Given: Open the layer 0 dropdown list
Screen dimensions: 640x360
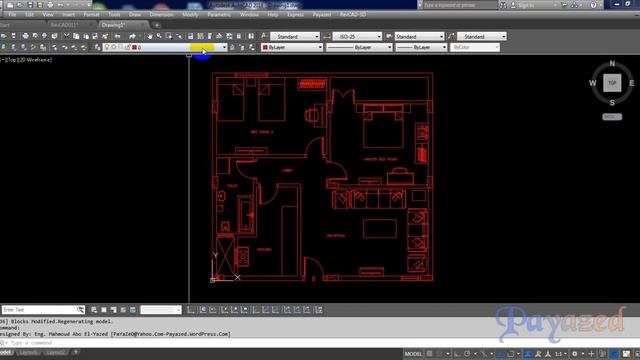Looking at the screenshot, I should coord(224,47).
